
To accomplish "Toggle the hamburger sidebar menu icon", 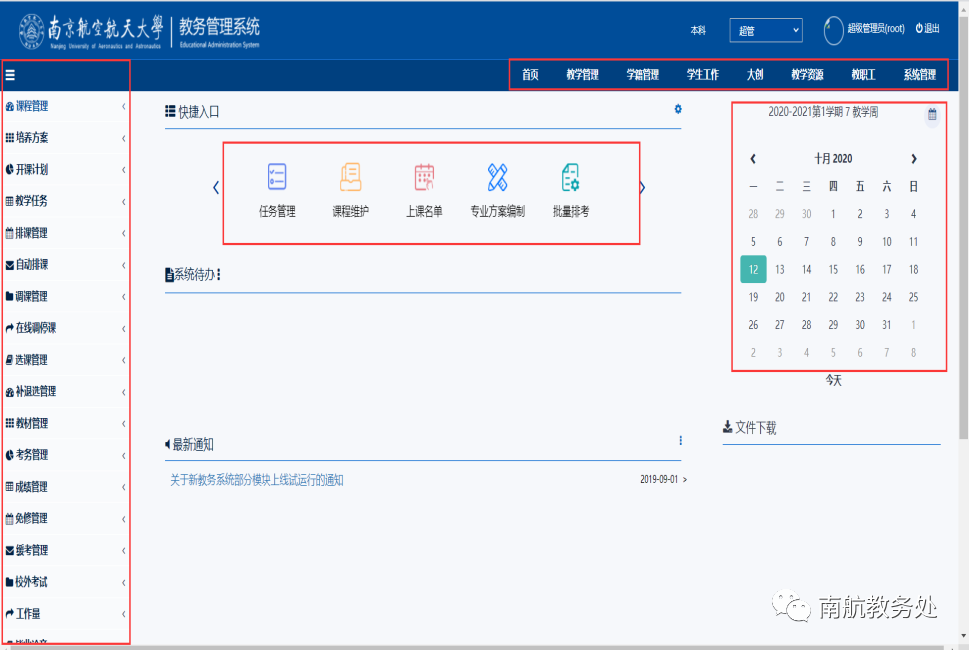I will [10, 75].
